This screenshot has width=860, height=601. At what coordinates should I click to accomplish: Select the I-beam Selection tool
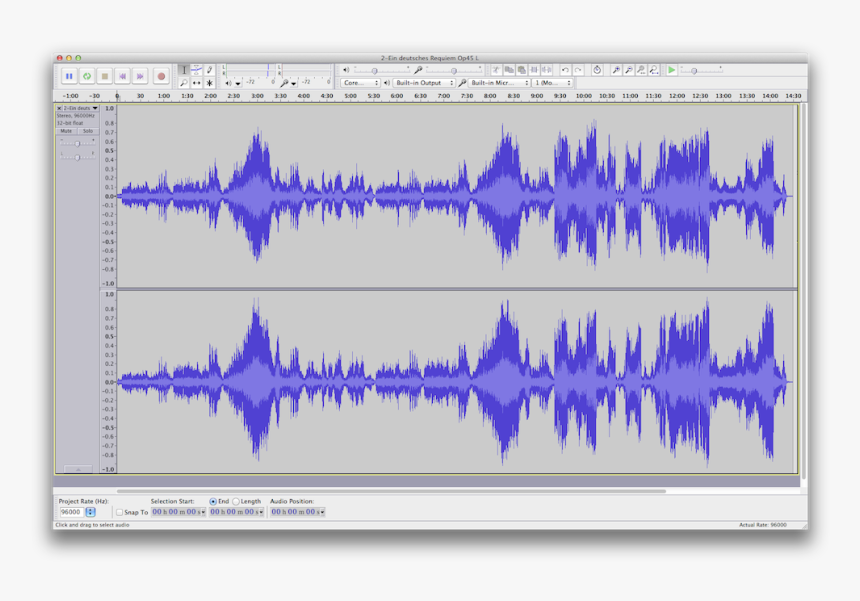tap(184, 70)
